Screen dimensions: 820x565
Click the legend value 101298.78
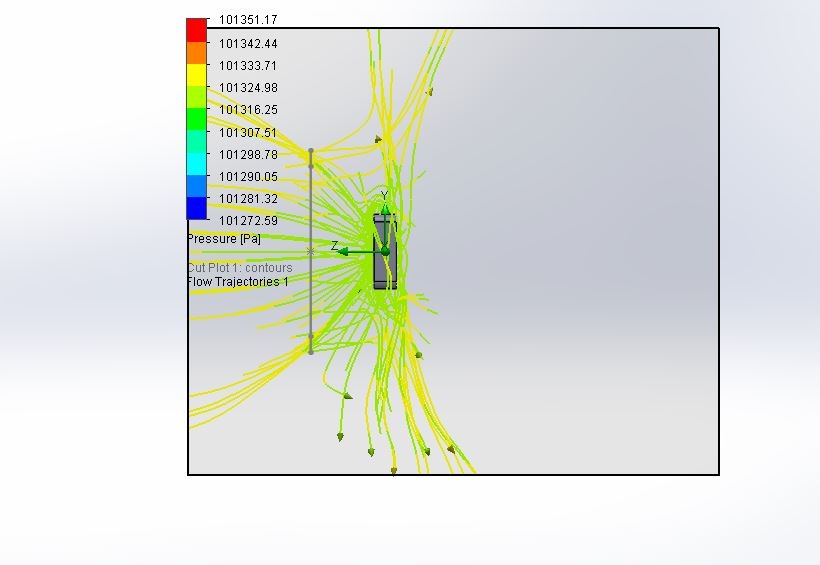248,155
